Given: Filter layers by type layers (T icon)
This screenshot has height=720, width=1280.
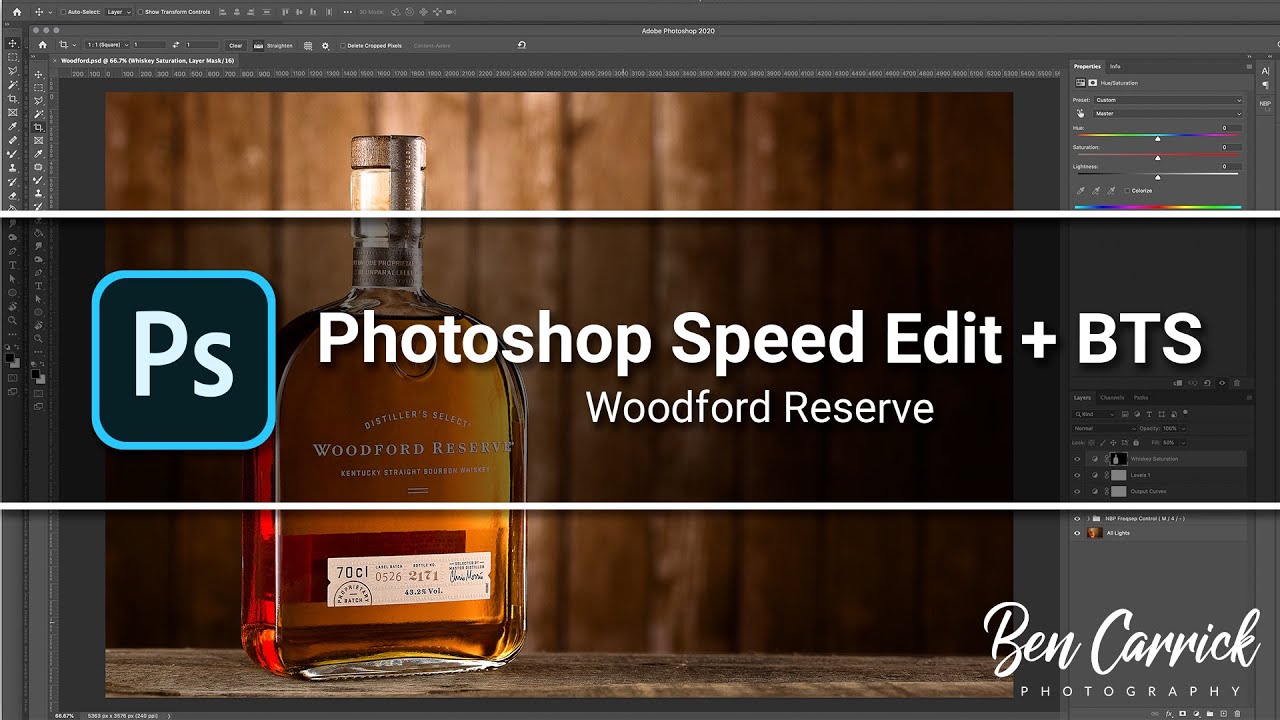Looking at the screenshot, I should (x=1147, y=413).
